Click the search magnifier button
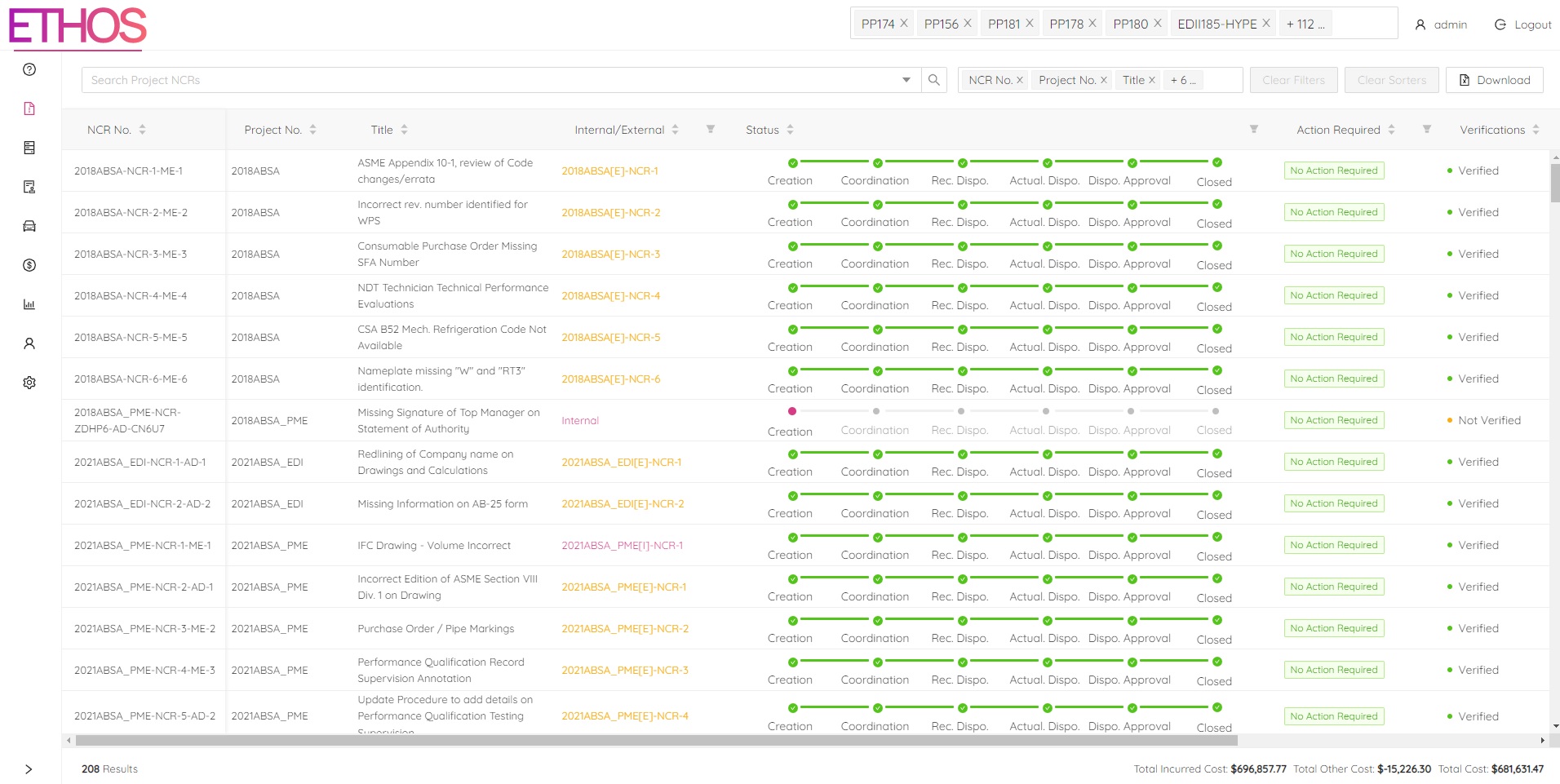This screenshot has height=784, width=1560. pyautogui.click(x=934, y=80)
